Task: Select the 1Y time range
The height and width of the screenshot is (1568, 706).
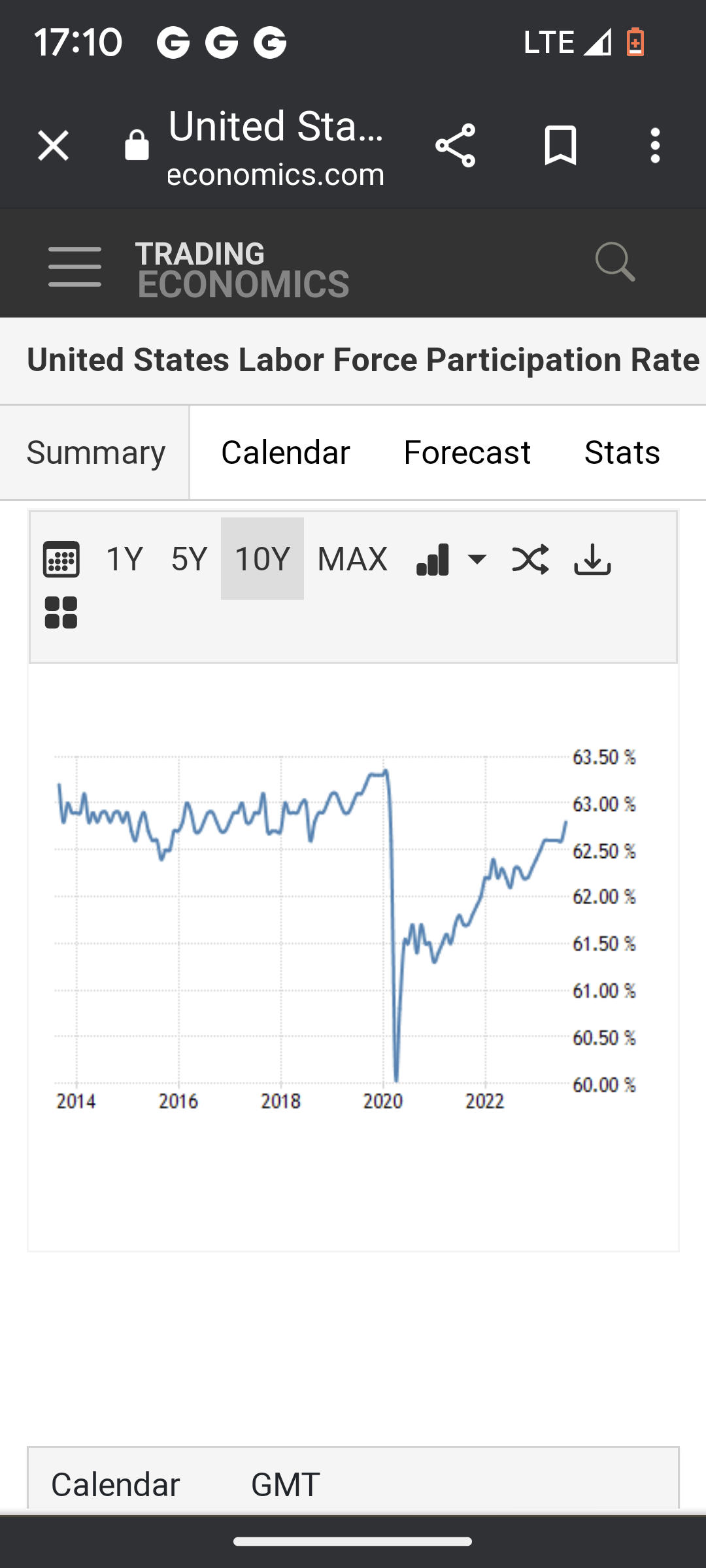Action: (124, 559)
